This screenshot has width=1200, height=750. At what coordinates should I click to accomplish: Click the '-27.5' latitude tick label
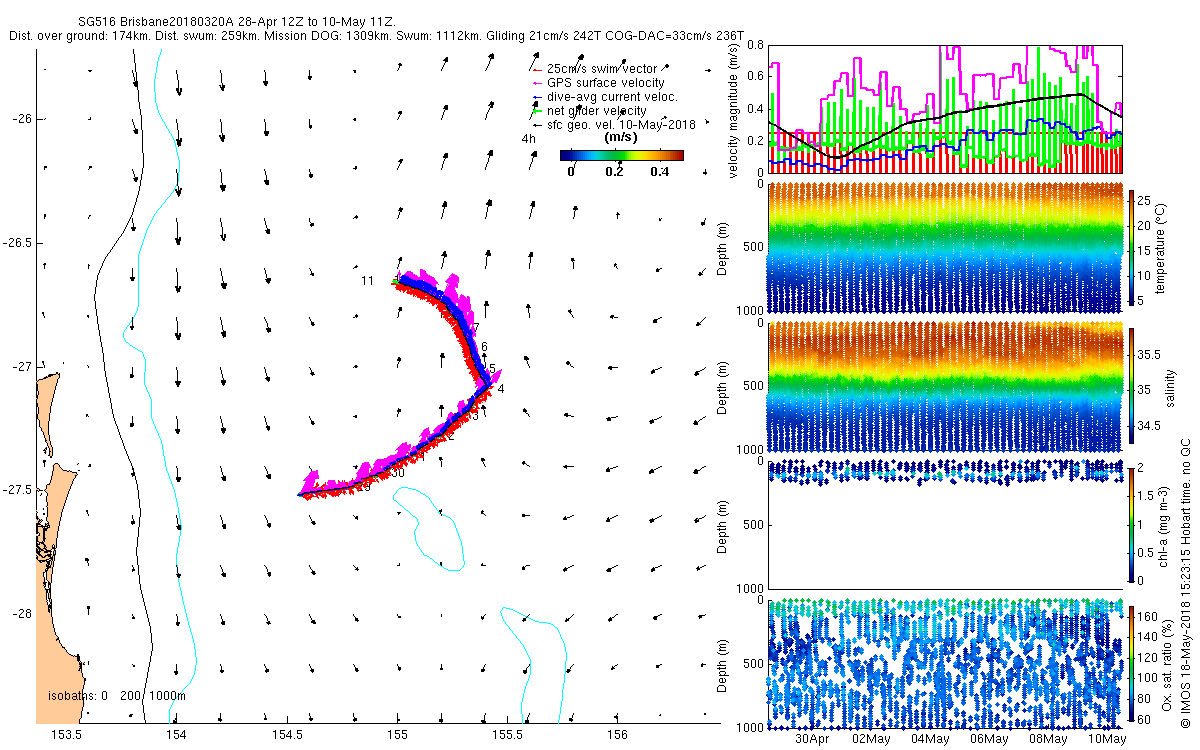point(17,490)
